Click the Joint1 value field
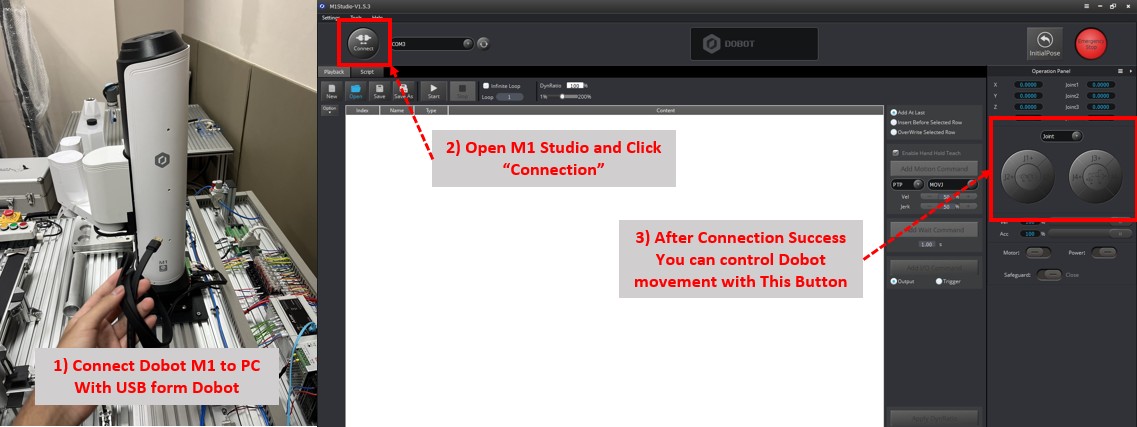Screen dimensions: 1137x427 [1100, 85]
